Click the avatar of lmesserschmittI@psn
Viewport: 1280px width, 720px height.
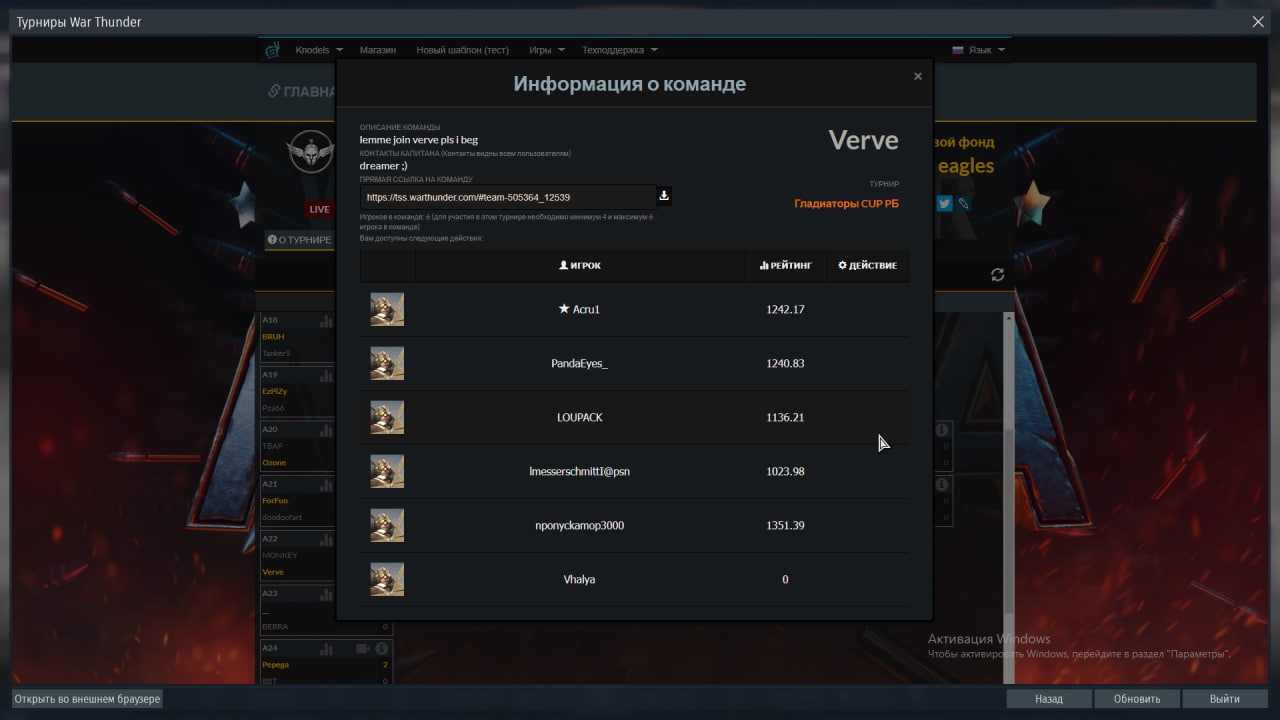(x=387, y=471)
